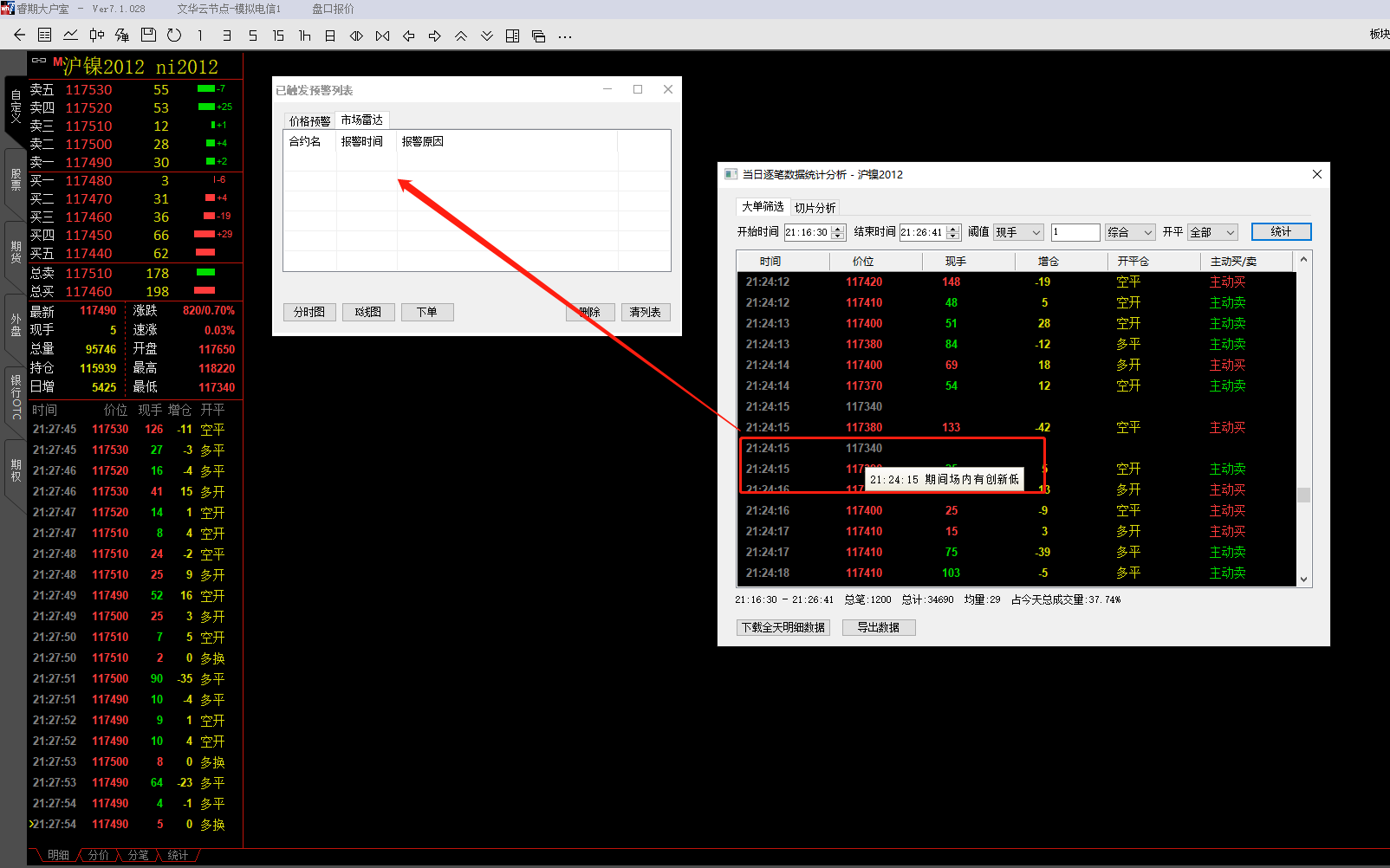
Task: Switch to the 价格预警 tab
Action: point(309,121)
